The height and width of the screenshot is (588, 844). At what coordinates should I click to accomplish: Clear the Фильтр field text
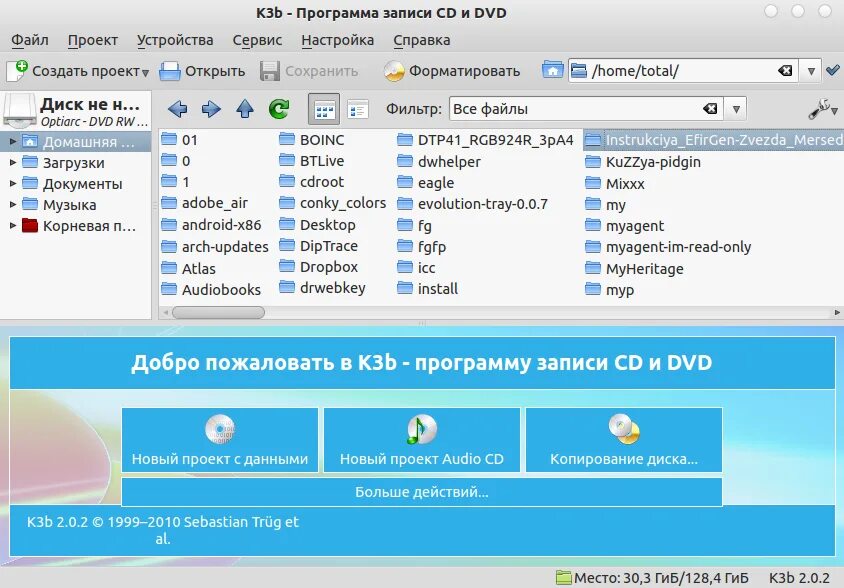[x=710, y=109]
